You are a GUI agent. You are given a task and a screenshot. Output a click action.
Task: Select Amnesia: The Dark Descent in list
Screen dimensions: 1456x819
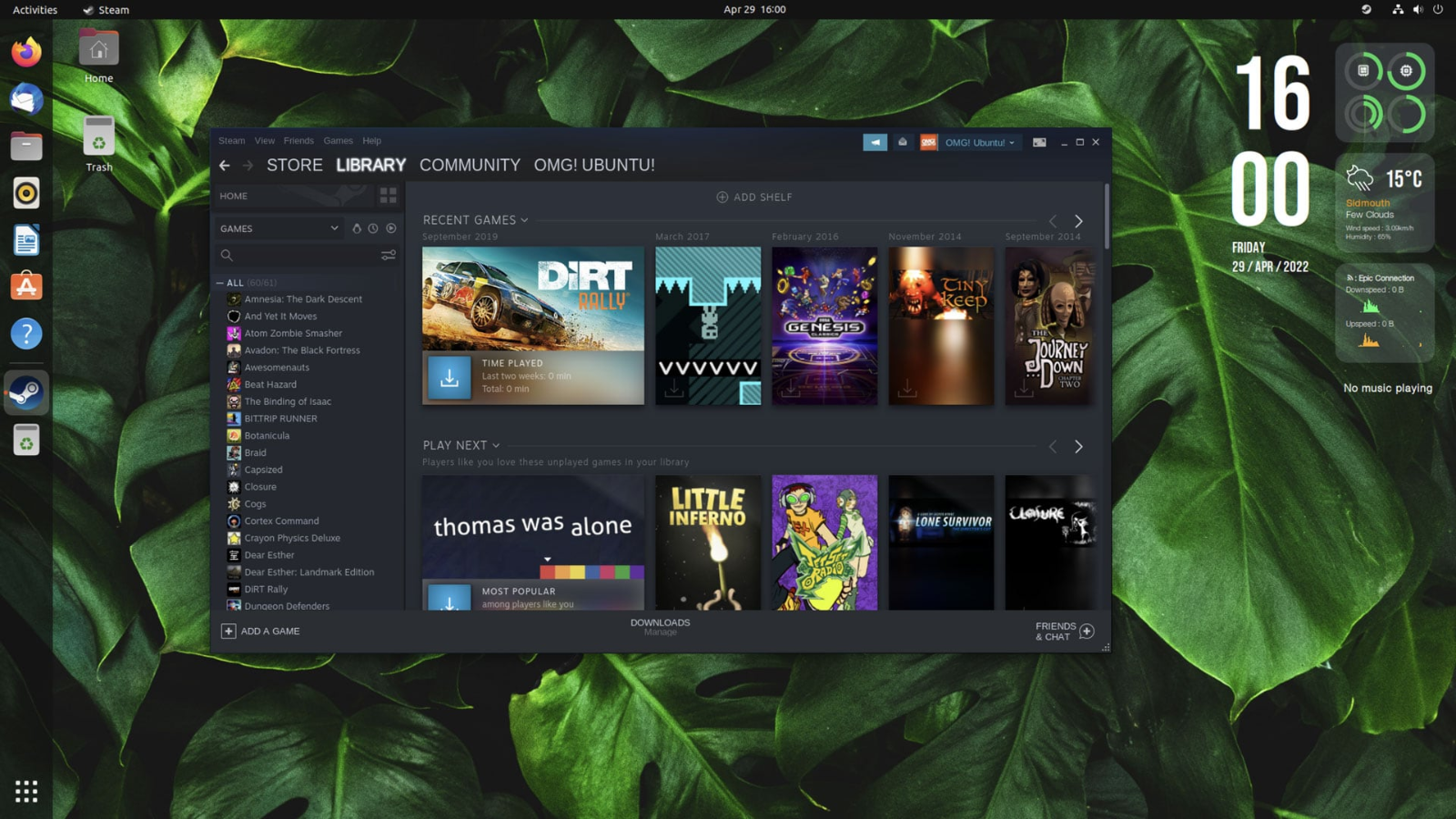point(303,299)
